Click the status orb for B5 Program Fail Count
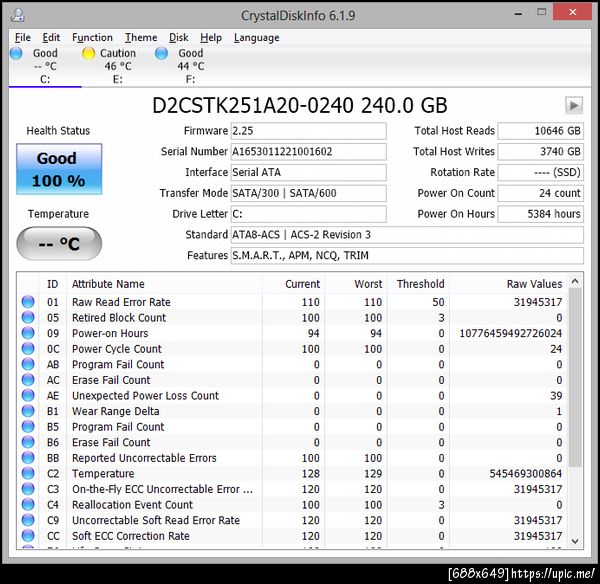Viewport: 600px width, 584px height. (x=28, y=427)
